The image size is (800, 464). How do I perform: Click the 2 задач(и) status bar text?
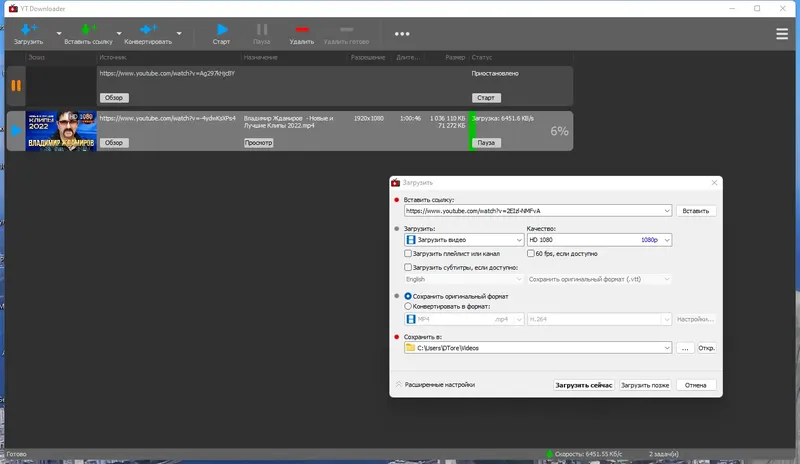[663, 454]
